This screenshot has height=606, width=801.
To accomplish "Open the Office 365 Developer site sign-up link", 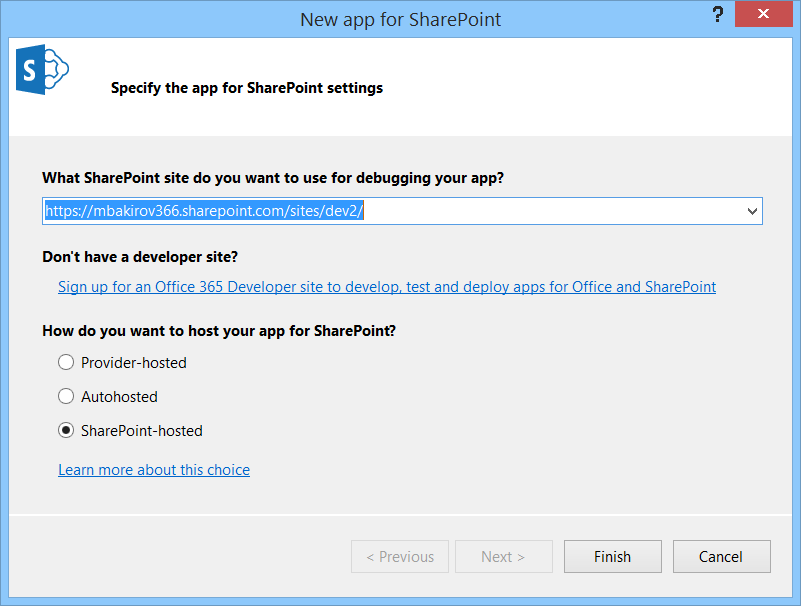I will point(387,287).
